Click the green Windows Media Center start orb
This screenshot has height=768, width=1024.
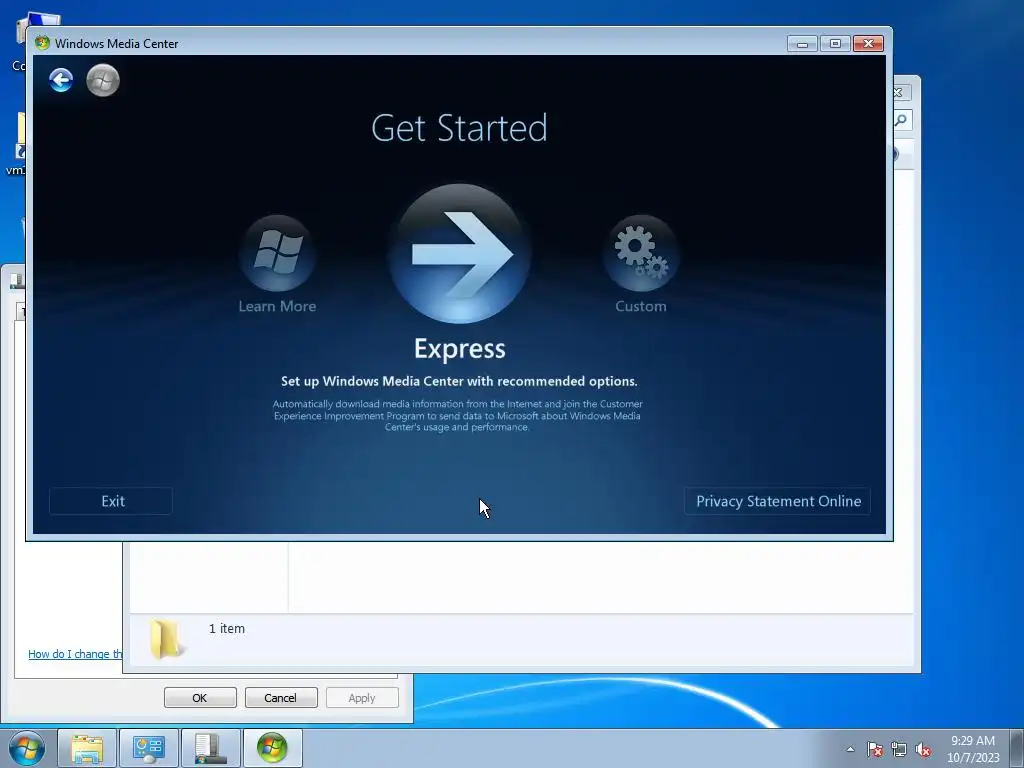(103, 80)
